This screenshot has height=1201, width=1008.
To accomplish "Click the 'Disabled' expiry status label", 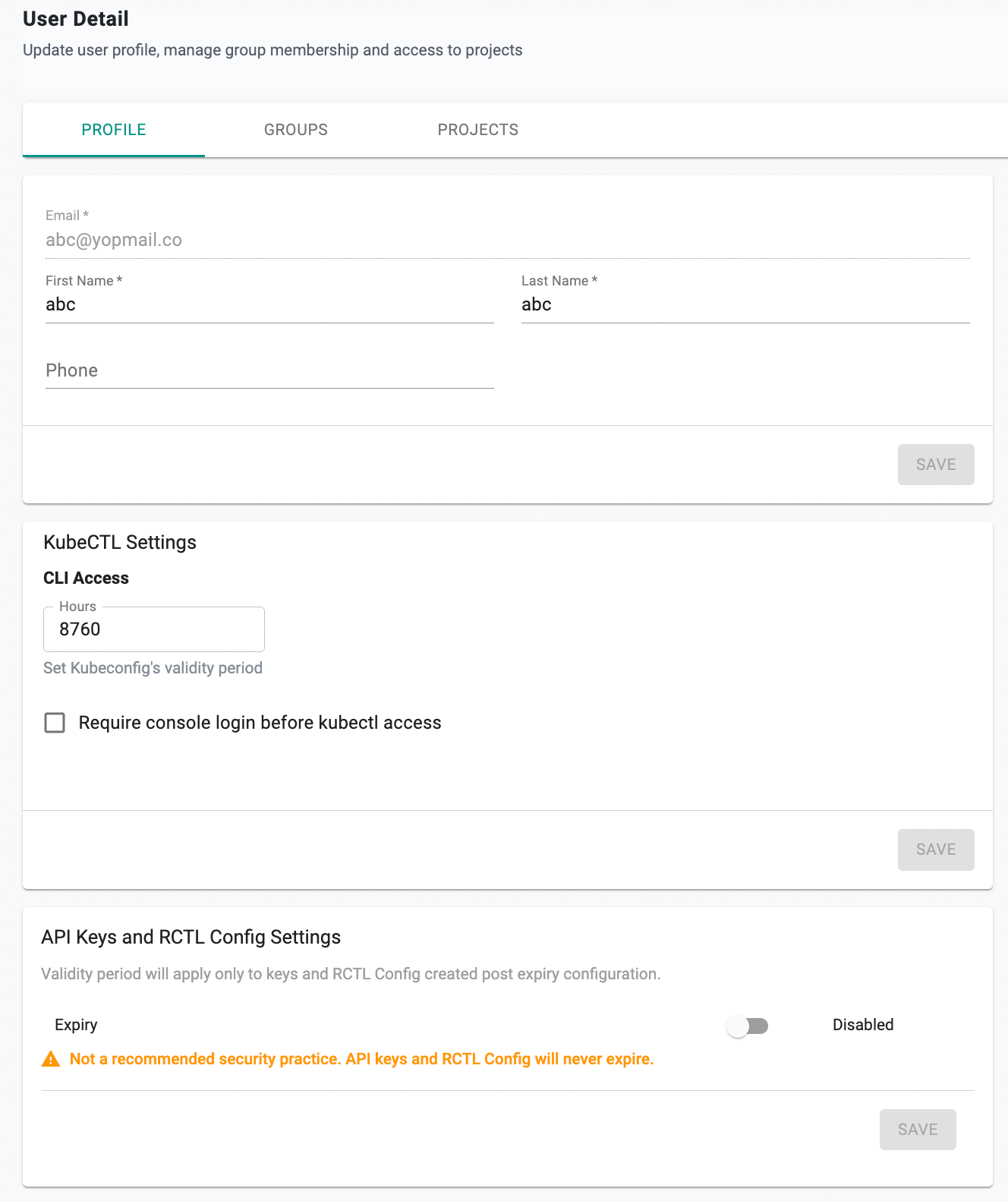I will [863, 1025].
